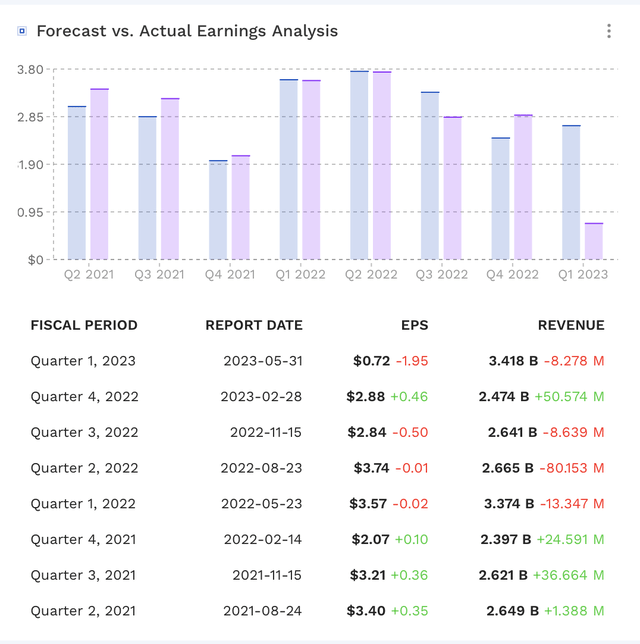Sort by the REPORT DATE column header
Image resolution: width=640 pixels, height=644 pixels.
click(254, 325)
